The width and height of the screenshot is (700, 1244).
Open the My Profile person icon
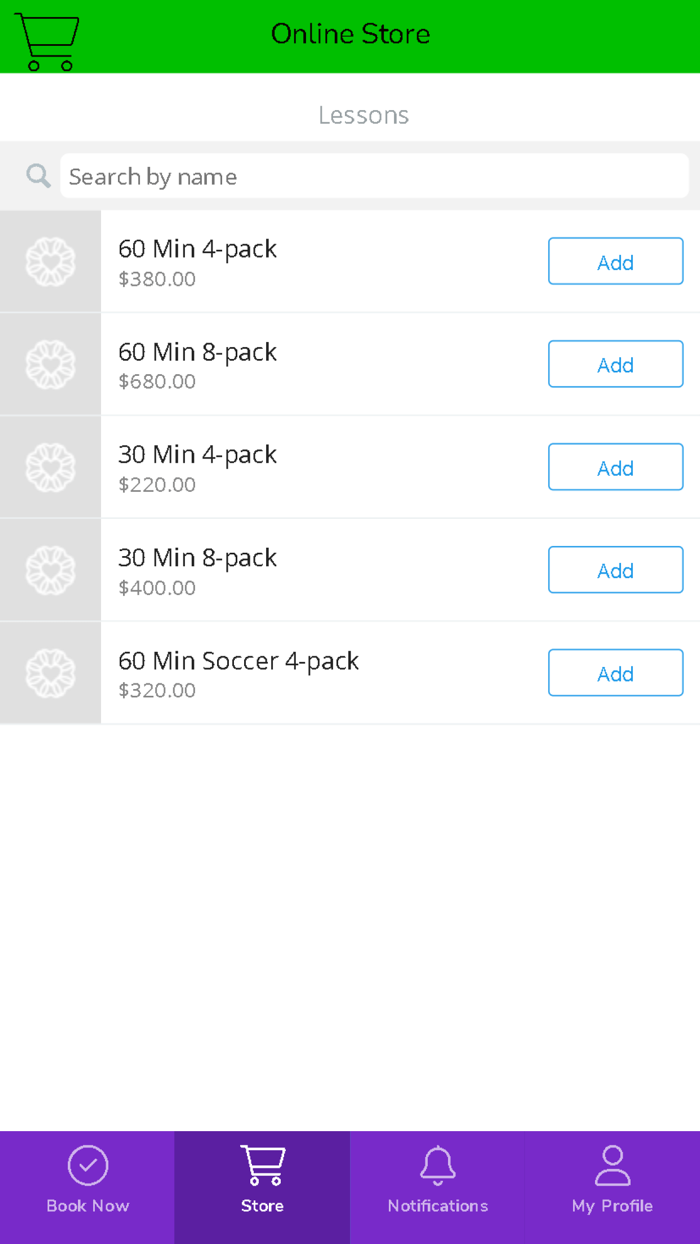tap(612, 1165)
